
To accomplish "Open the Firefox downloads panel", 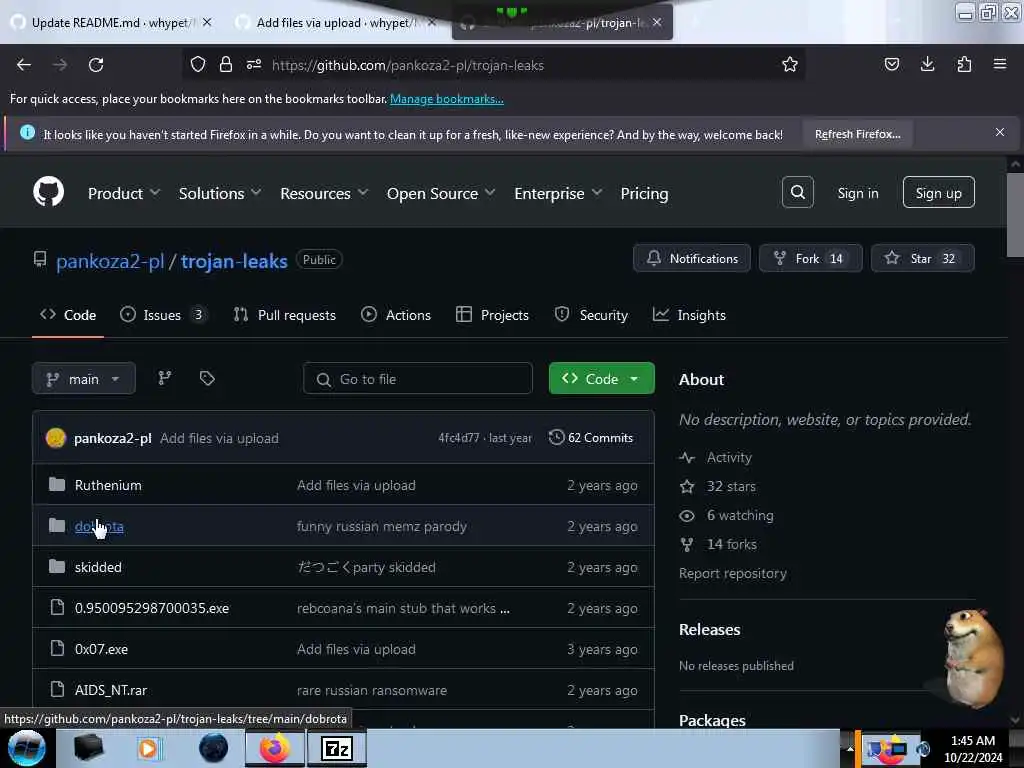I will click(927, 64).
